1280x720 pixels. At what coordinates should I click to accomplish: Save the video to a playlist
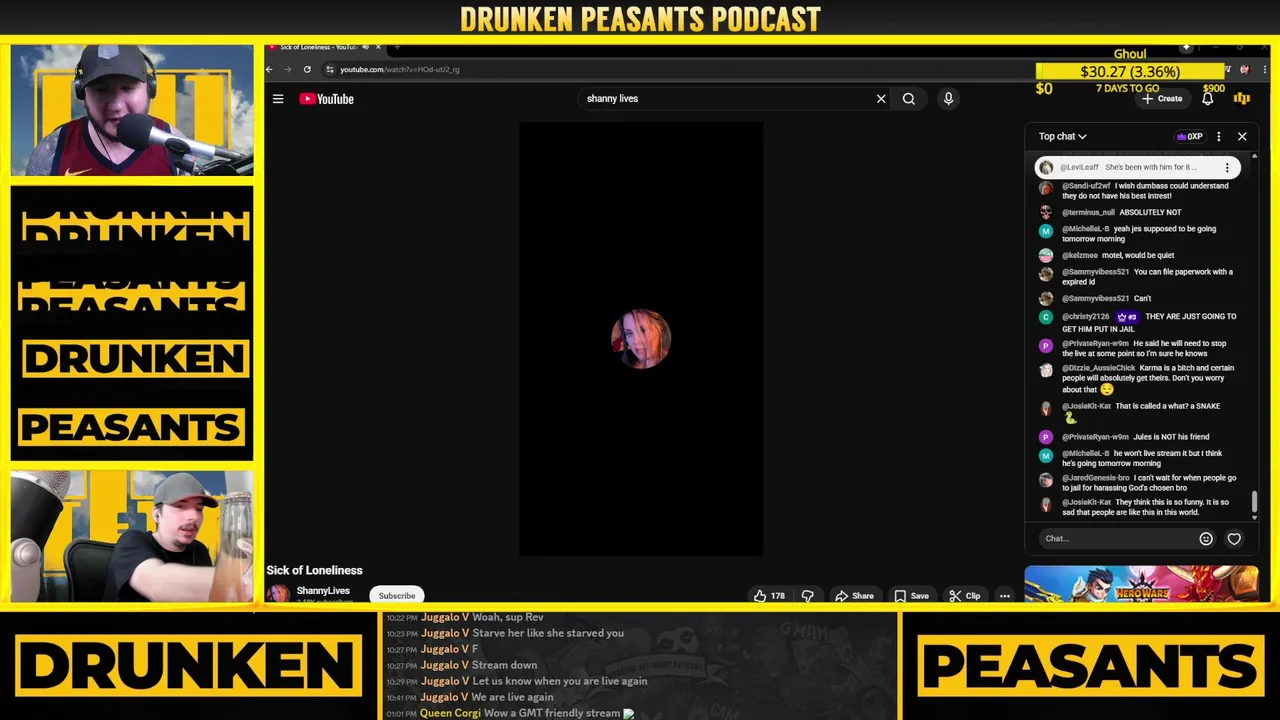click(x=911, y=596)
